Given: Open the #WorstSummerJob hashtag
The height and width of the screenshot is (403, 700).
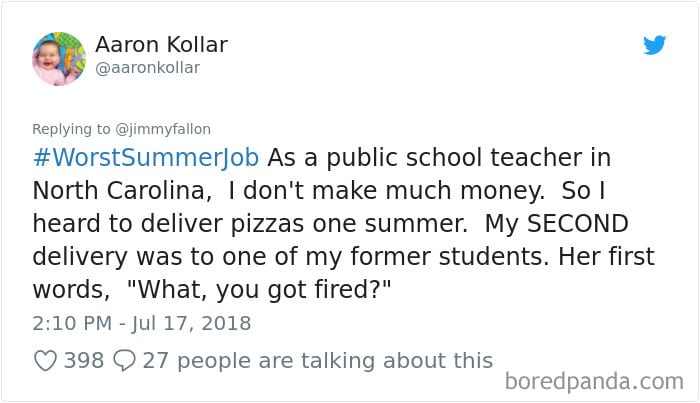Looking at the screenshot, I should coord(146,158).
